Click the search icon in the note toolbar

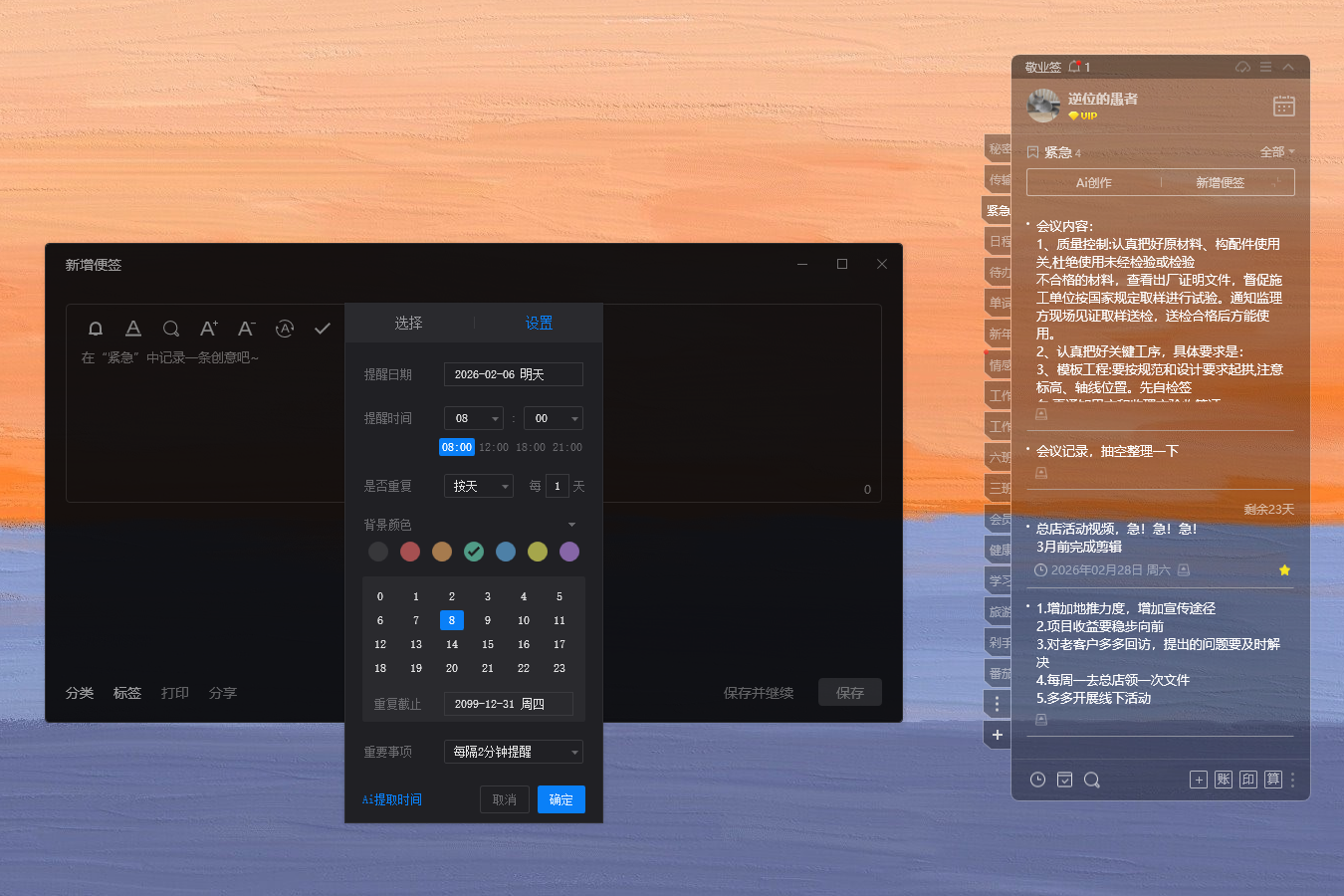coord(170,329)
